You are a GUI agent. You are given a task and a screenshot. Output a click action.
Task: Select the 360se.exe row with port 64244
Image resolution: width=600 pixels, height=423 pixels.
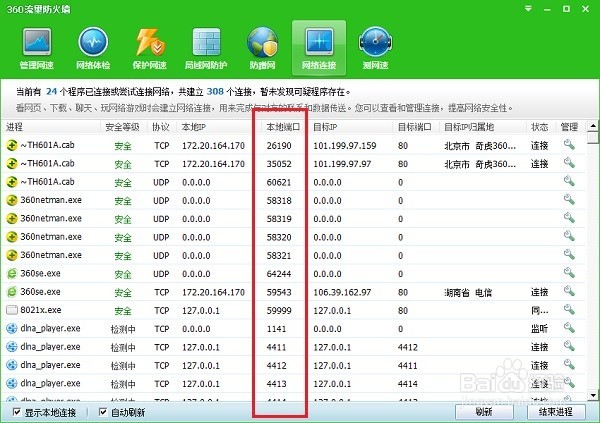click(x=293, y=273)
